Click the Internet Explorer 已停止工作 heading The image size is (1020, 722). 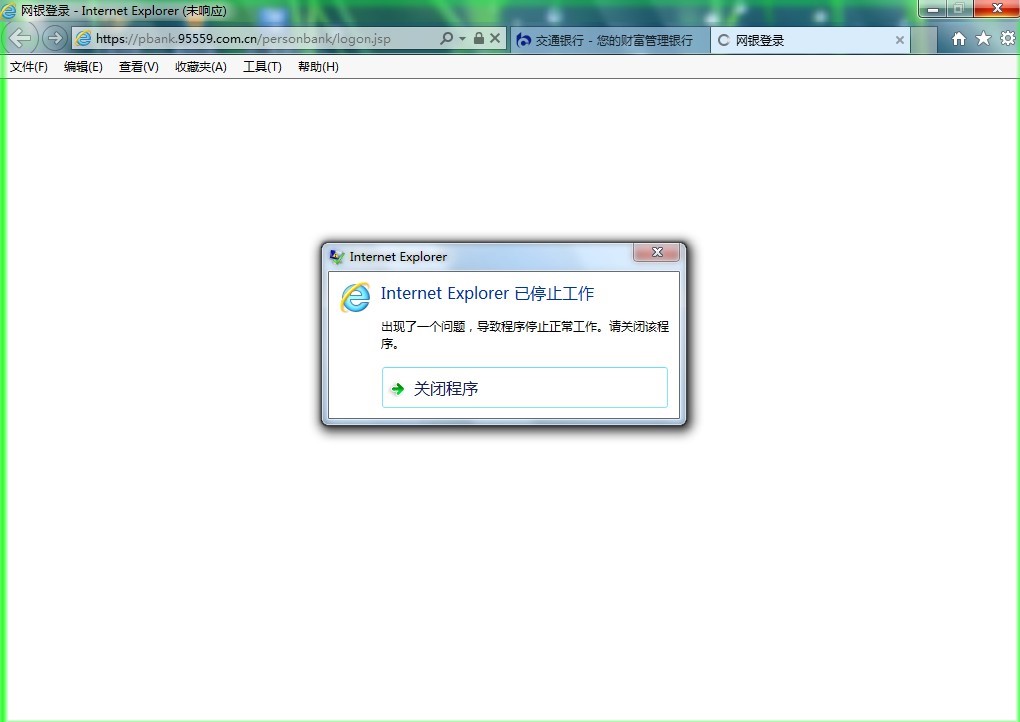click(x=487, y=293)
